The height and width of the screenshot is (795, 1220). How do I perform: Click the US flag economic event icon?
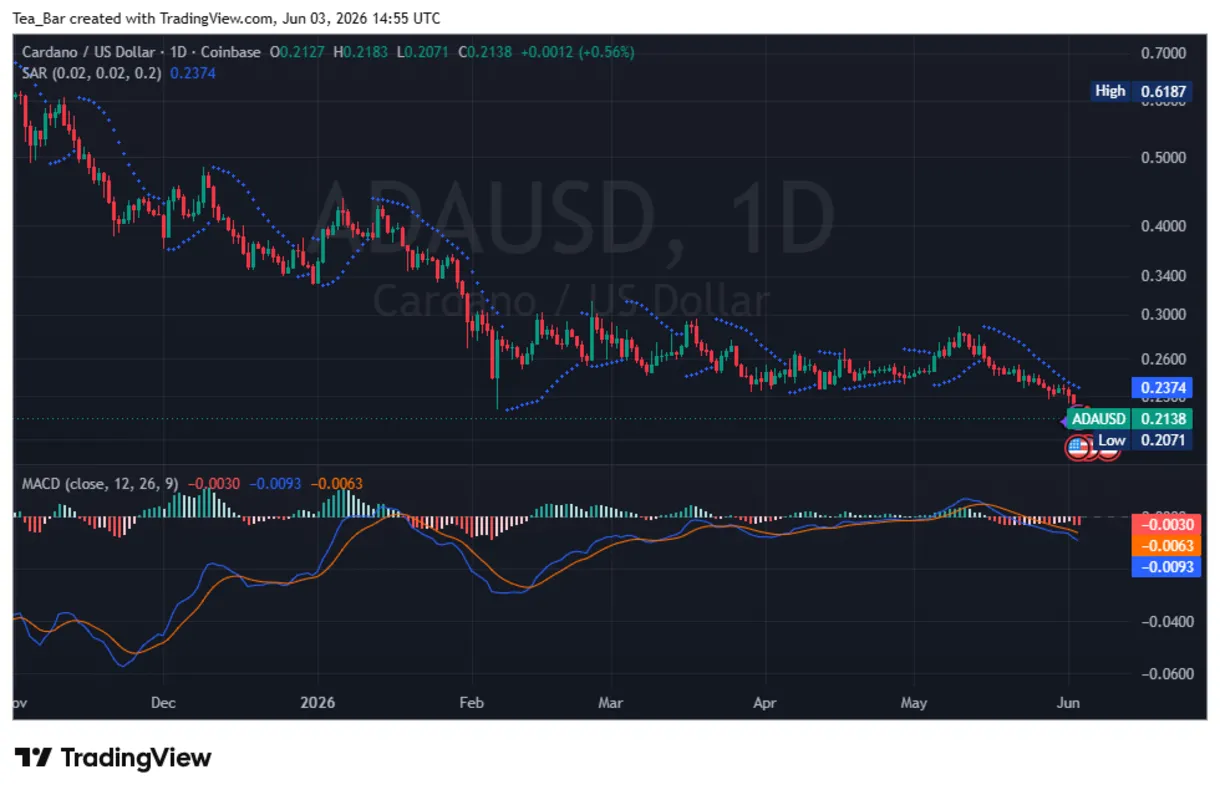click(x=1077, y=447)
